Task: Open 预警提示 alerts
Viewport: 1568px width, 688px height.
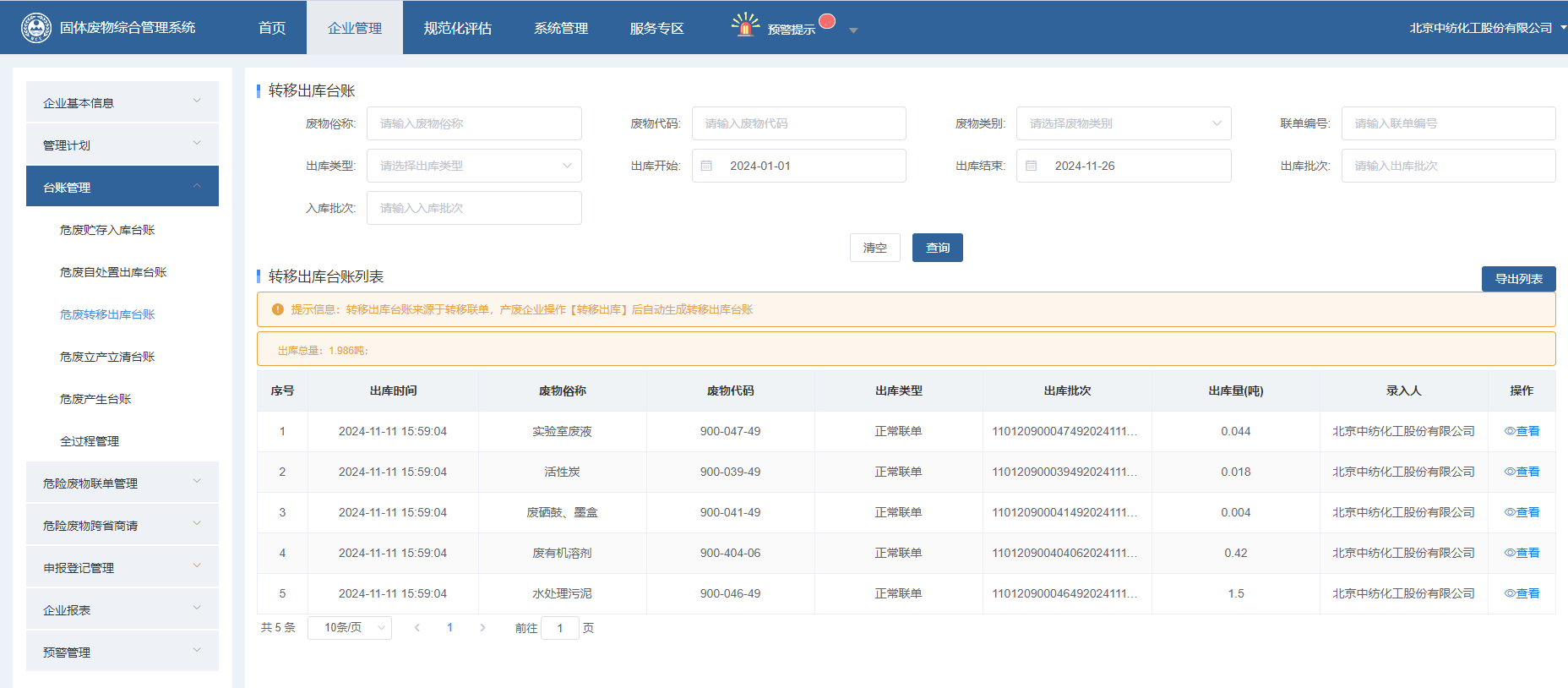Action: (x=791, y=30)
